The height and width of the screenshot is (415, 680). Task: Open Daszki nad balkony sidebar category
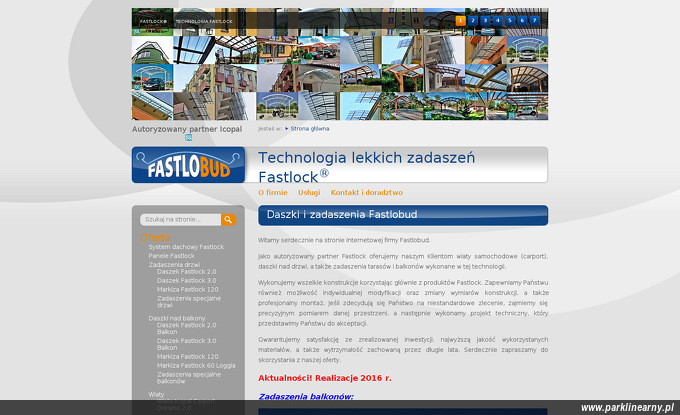[177, 318]
